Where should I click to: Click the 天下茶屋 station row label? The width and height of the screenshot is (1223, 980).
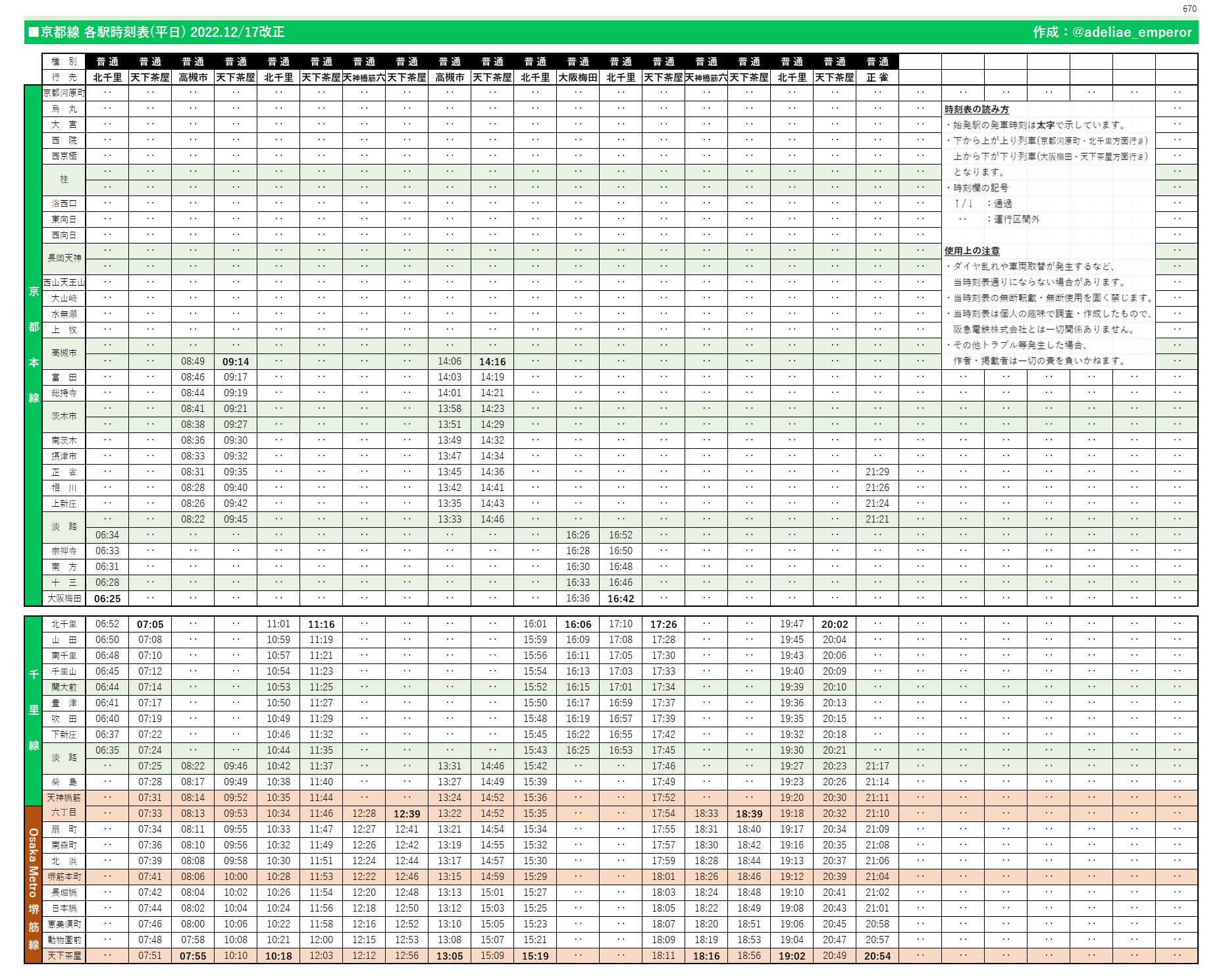click(64, 956)
